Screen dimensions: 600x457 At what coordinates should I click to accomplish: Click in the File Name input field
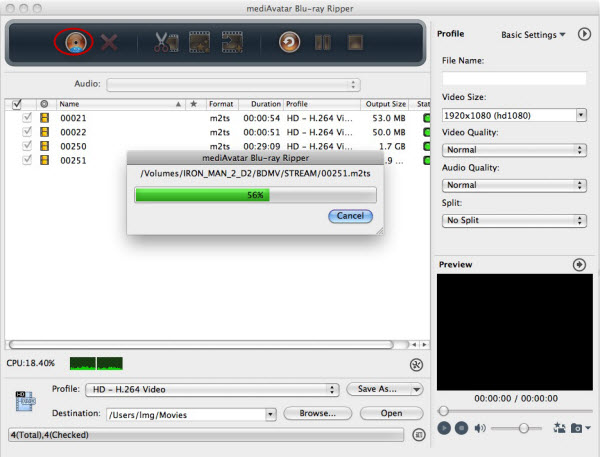pyautogui.click(x=514, y=78)
